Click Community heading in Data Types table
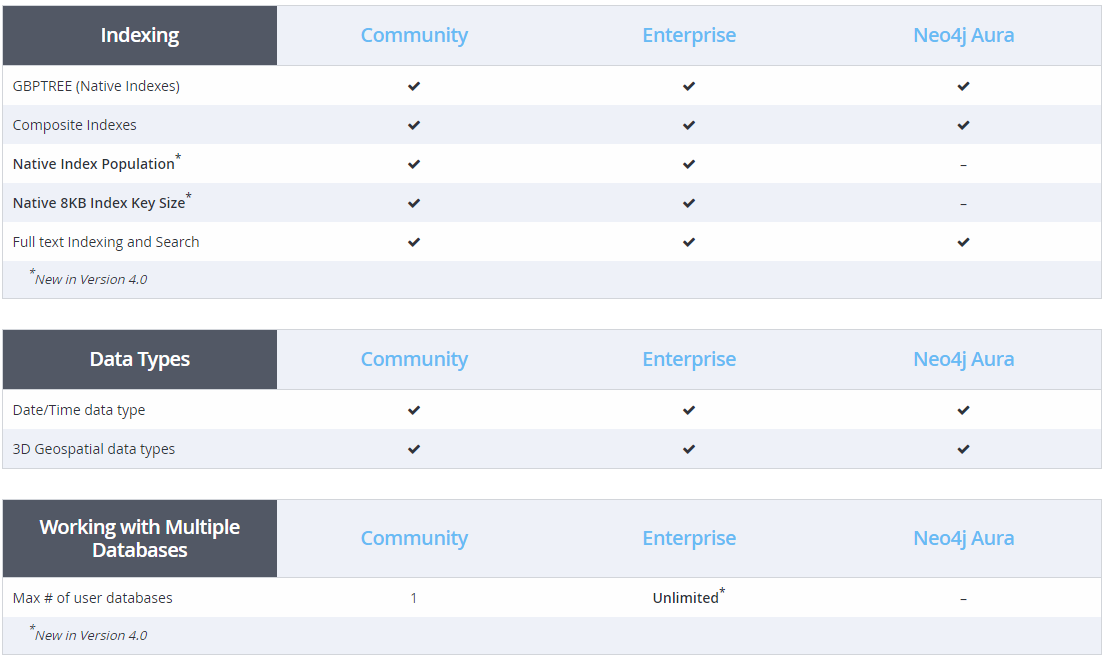Image resolution: width=1106 pixels, height=669 pixels. (414, 359)
